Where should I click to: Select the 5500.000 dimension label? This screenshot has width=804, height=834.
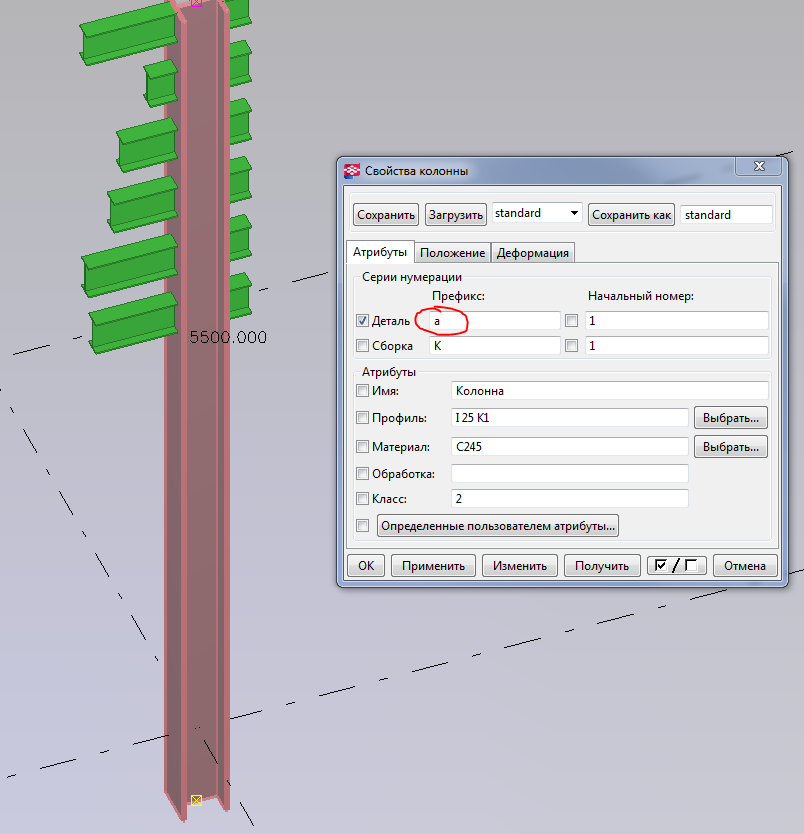(228, 338)
